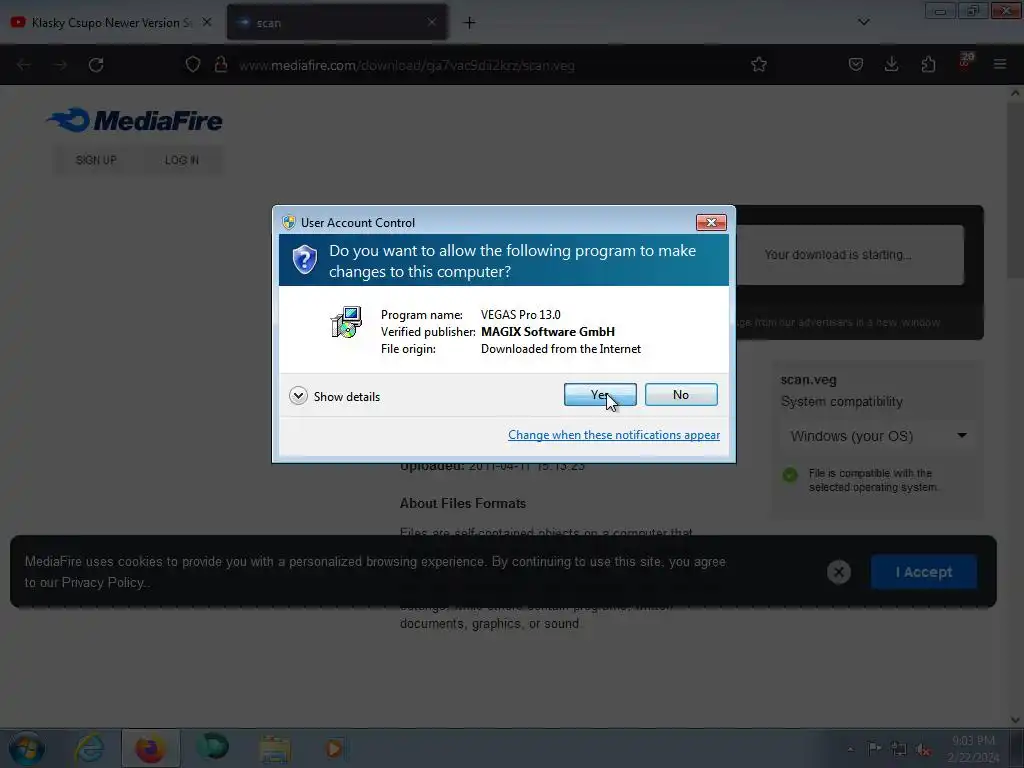
Task: Open tracking protection shield icon
Action: pyautogui.click(x=193, y=65)
